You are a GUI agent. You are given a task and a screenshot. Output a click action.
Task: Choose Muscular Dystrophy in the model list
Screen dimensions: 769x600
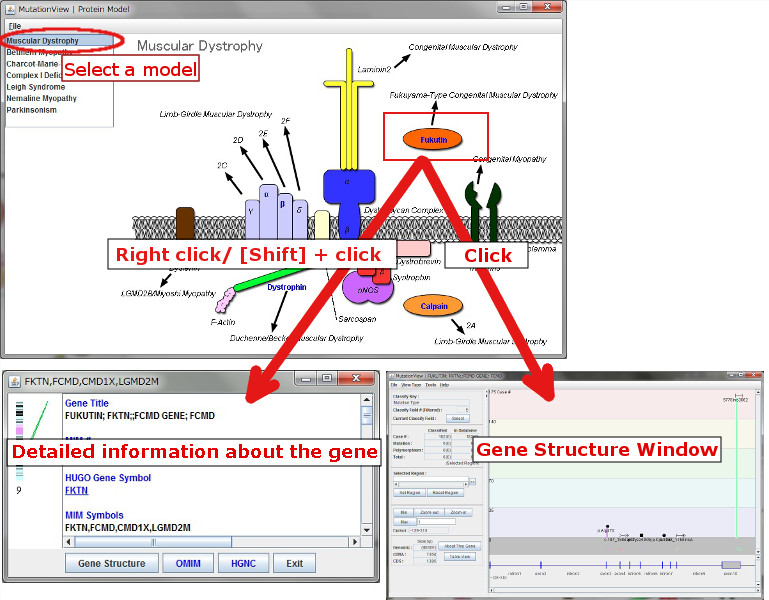[43, 41]
